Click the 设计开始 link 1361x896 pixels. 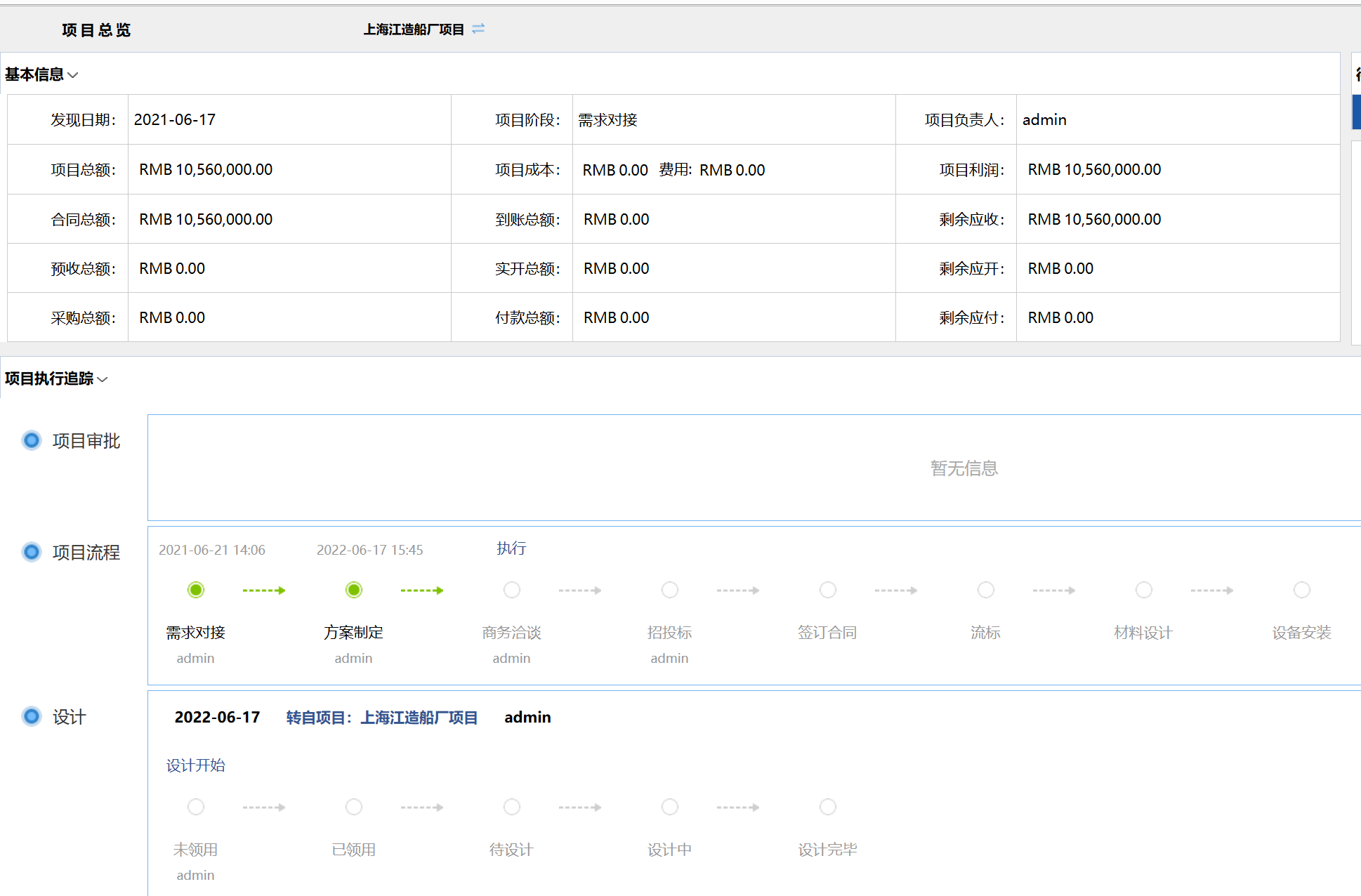pyautogui.click(x=196, y=765)
